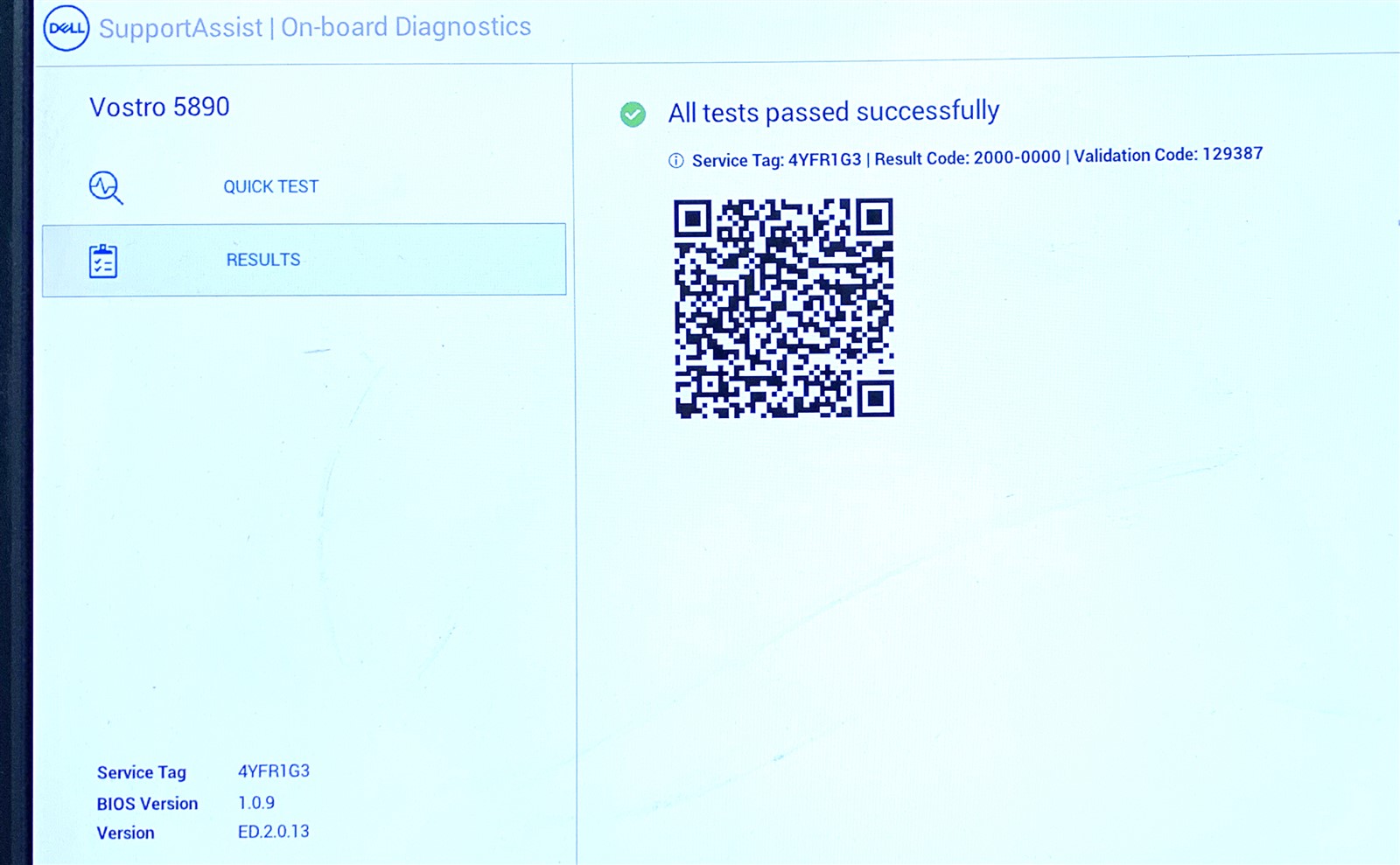Click the Service Tag label at bottom left
Screen dimensions: 1400x865
tap(142, 772)
